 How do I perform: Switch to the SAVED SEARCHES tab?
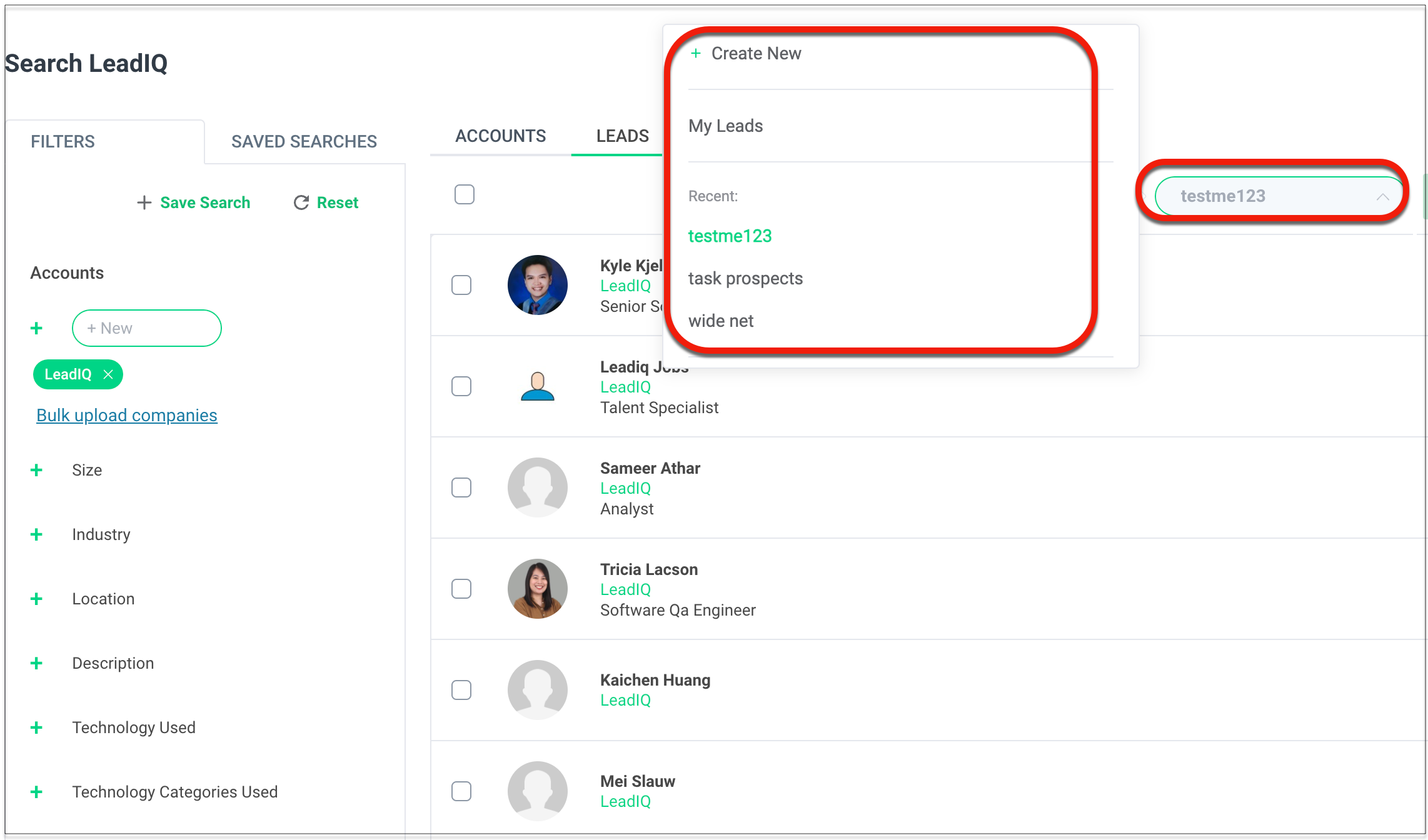tap(304, 141)
